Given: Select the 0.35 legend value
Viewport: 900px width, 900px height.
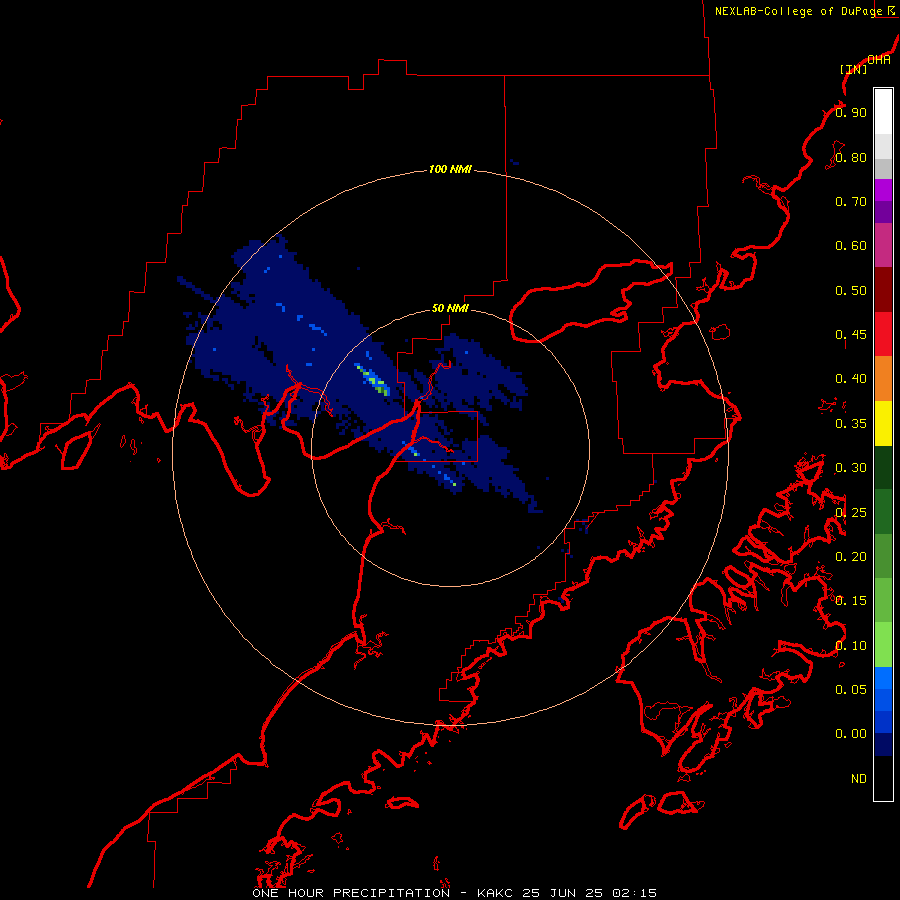Looking at the screenshot, I should point(851,424).
